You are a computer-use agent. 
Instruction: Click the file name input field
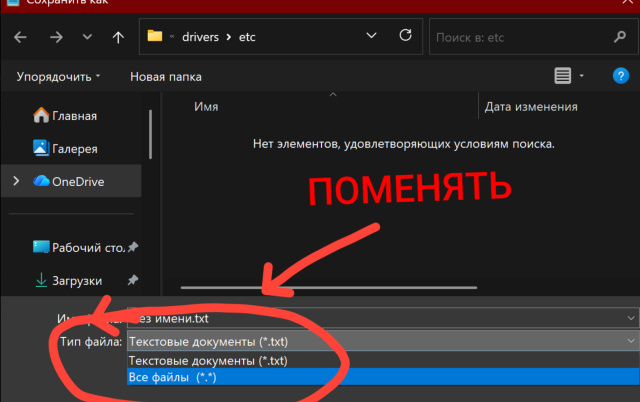[383, 318]
